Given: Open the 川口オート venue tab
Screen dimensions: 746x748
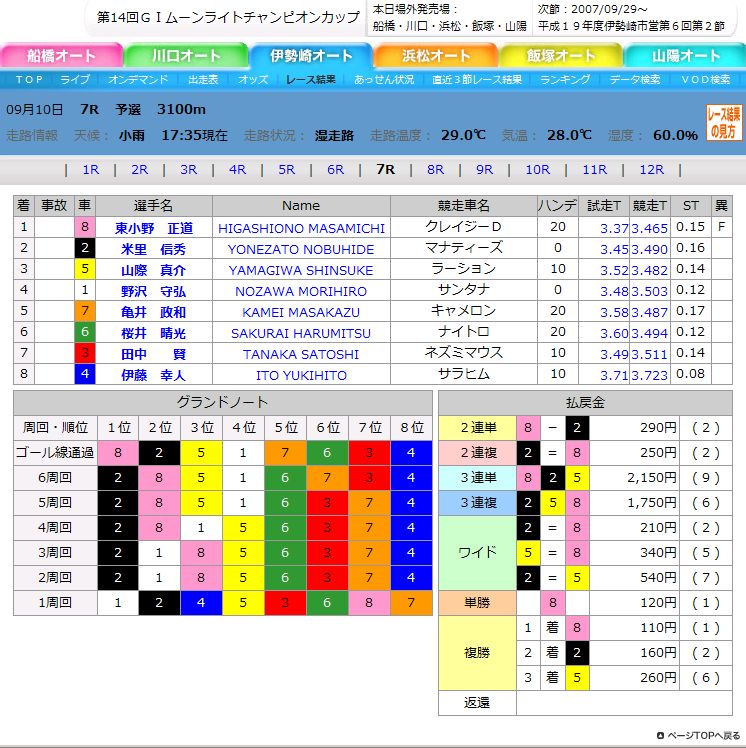Looking at the screenshot, I should [186, 56].
